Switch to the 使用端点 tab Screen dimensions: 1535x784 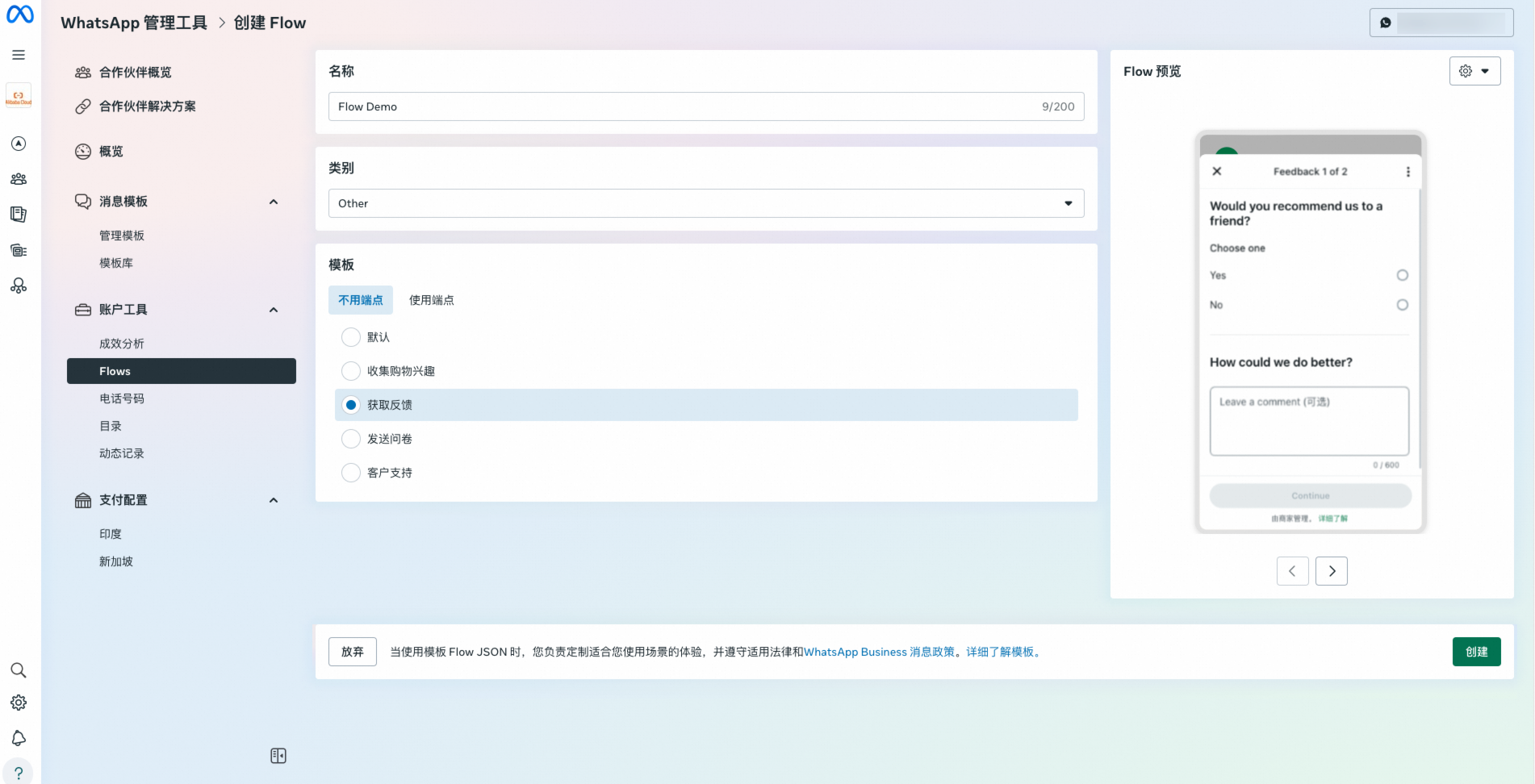(x=432, y=300)
